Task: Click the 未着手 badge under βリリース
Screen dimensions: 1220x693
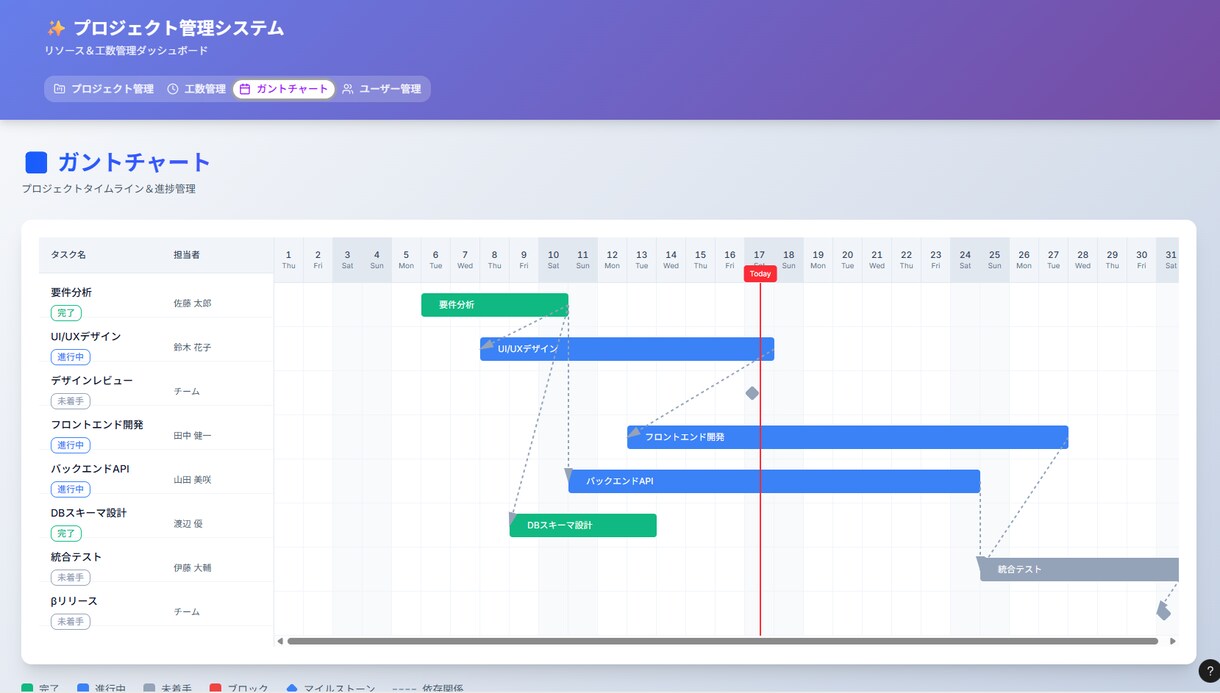Action: coord(70,621)
